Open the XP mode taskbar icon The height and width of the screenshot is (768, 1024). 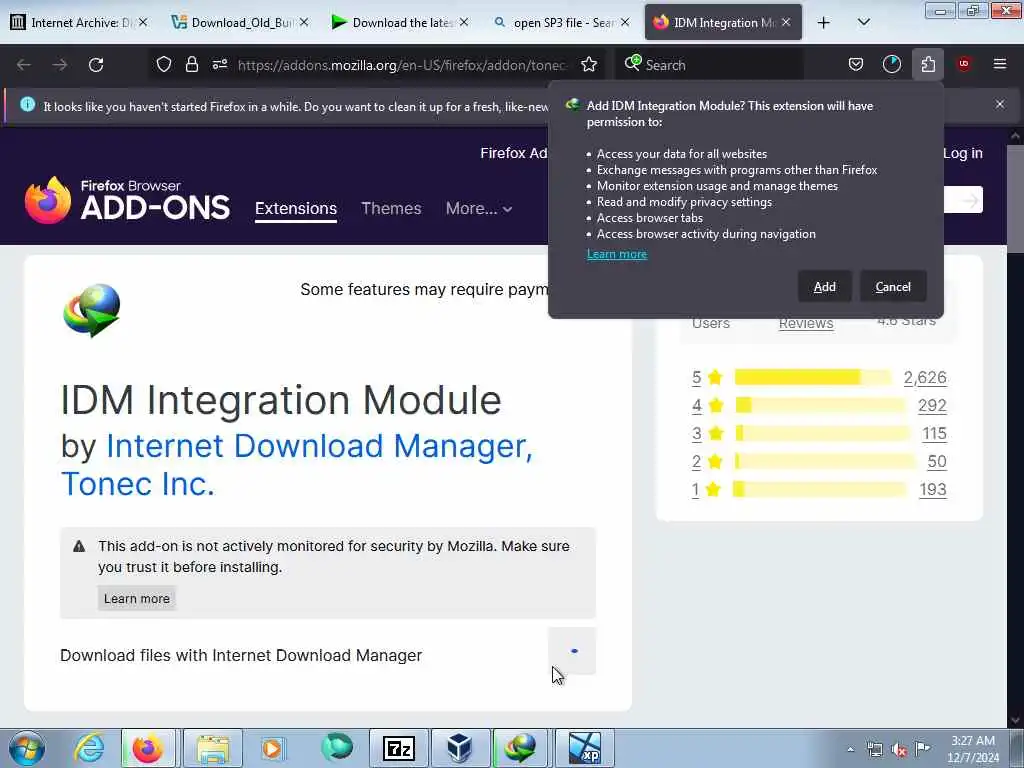click(x=584, y=748)
